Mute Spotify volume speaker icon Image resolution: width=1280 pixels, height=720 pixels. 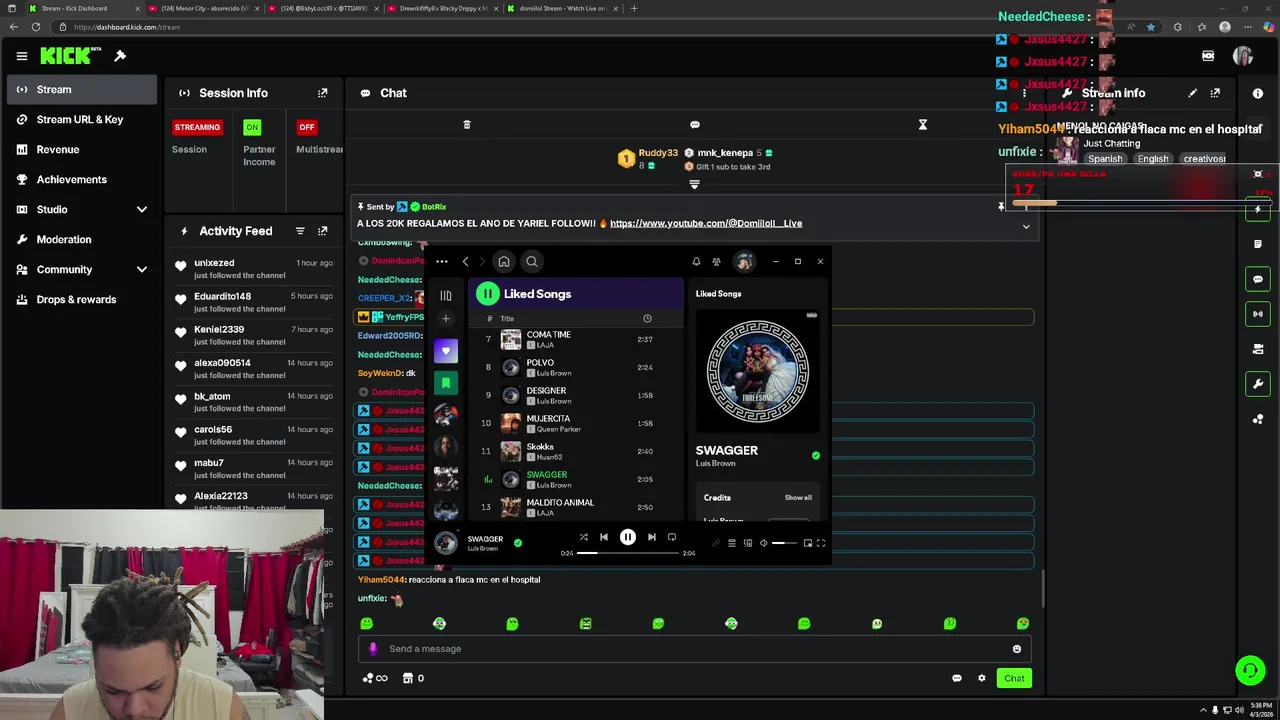(763, 543)
